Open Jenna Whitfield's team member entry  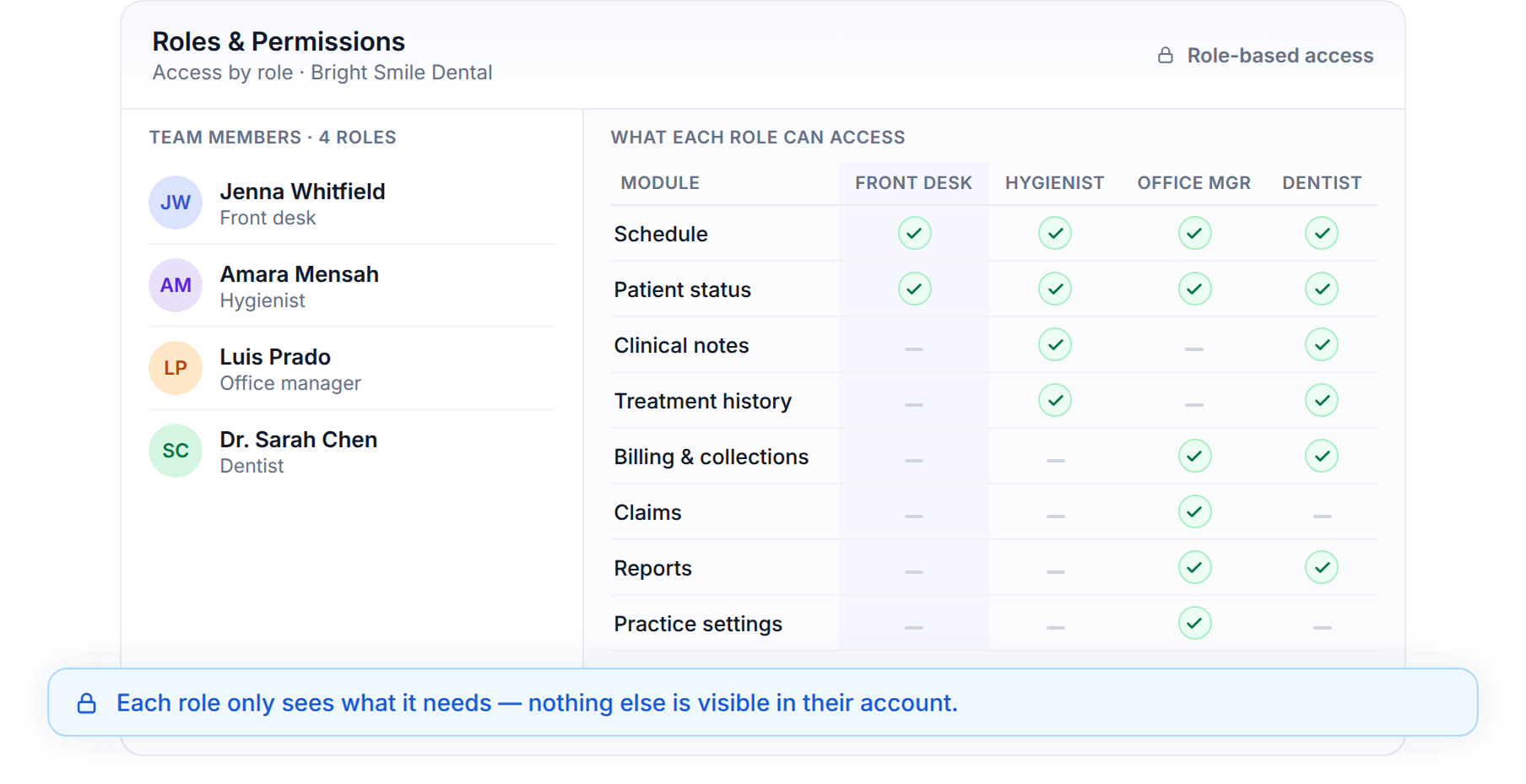click(352, 203)
